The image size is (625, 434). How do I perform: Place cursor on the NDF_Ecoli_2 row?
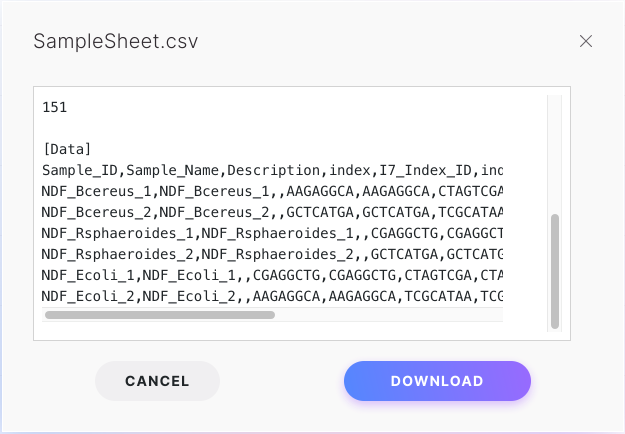pos(270,296)
